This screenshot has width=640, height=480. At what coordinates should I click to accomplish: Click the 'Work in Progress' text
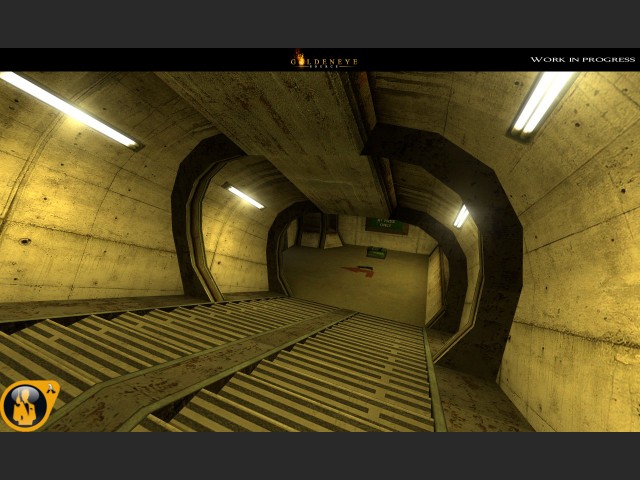point(582,60)
